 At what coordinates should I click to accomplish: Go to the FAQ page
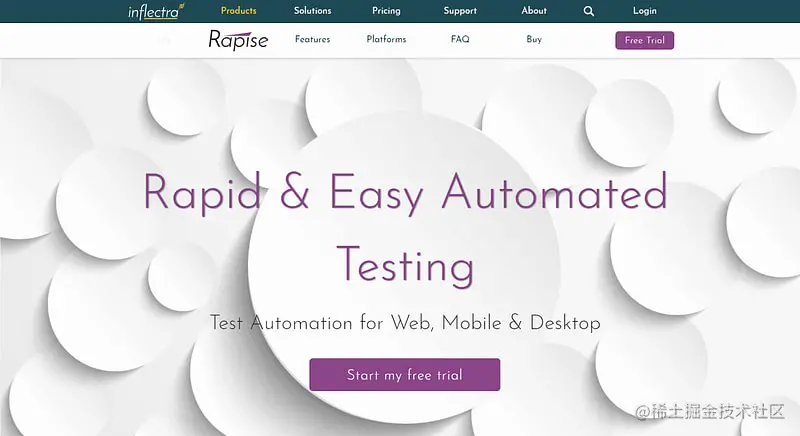tap(460, 39)
